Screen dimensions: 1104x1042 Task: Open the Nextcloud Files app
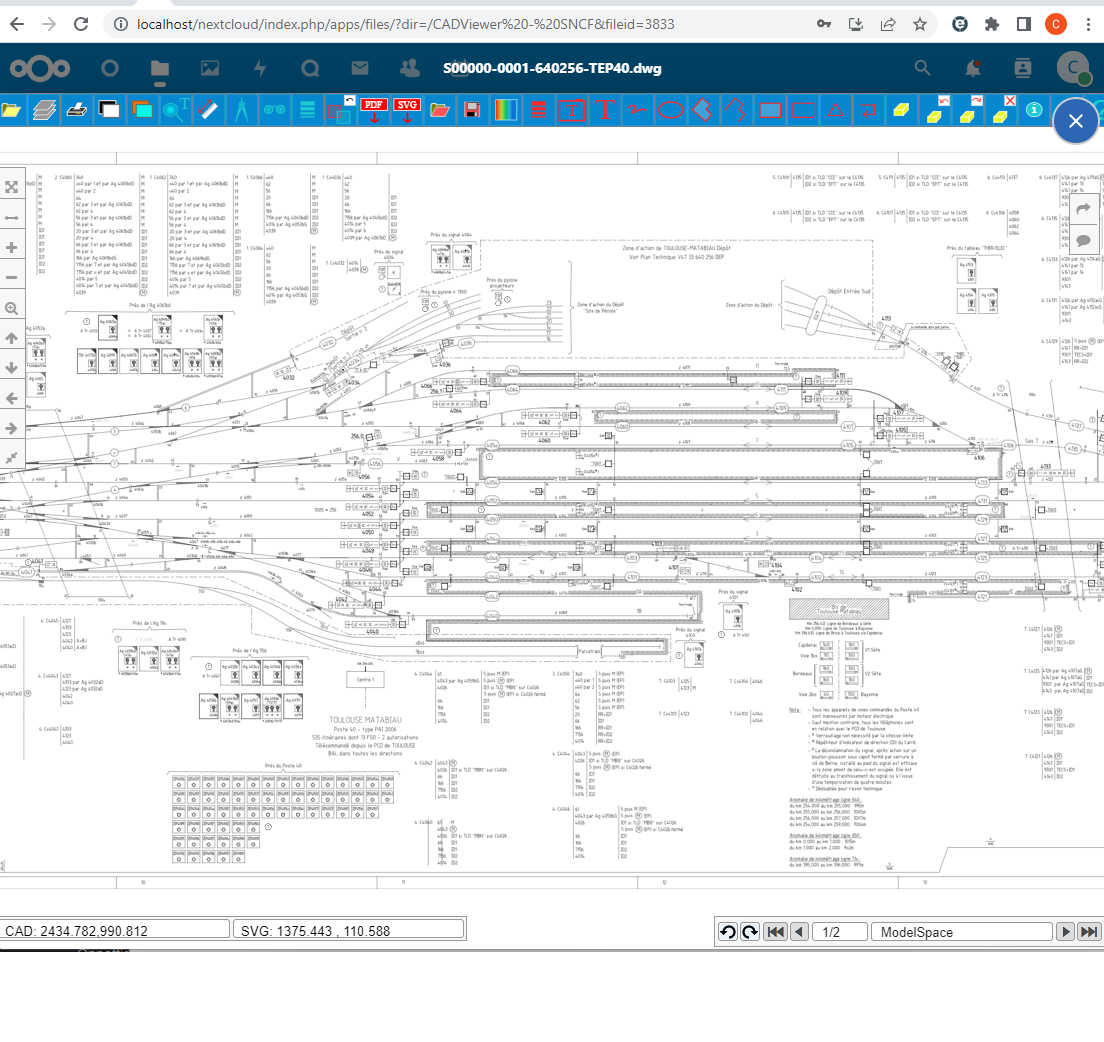tap(160, 68)
